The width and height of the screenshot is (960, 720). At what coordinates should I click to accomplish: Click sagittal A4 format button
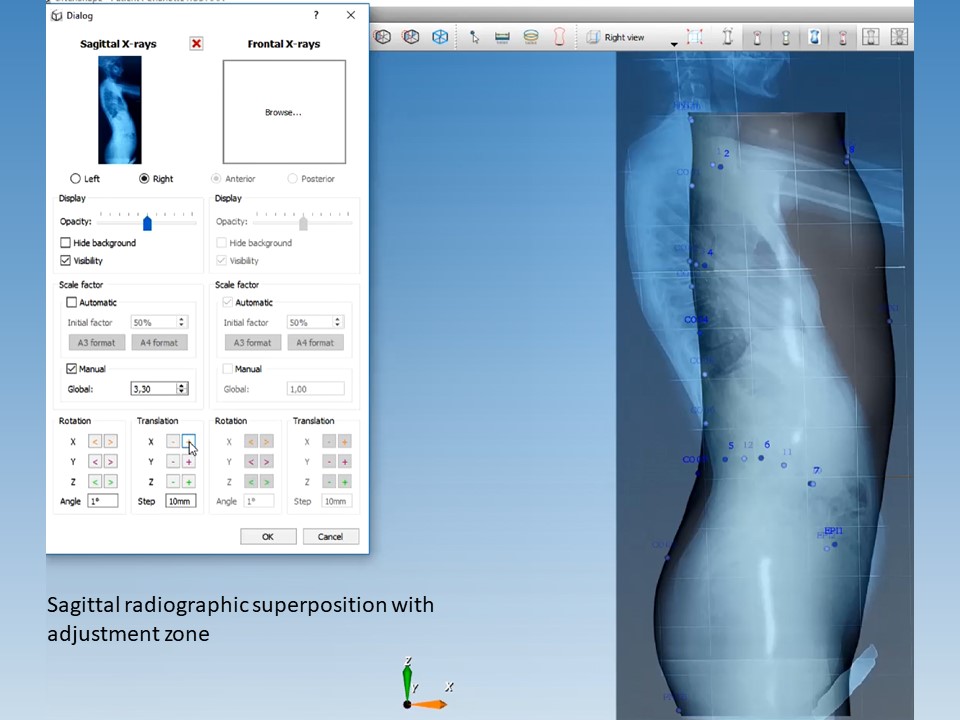coord(159,343)
